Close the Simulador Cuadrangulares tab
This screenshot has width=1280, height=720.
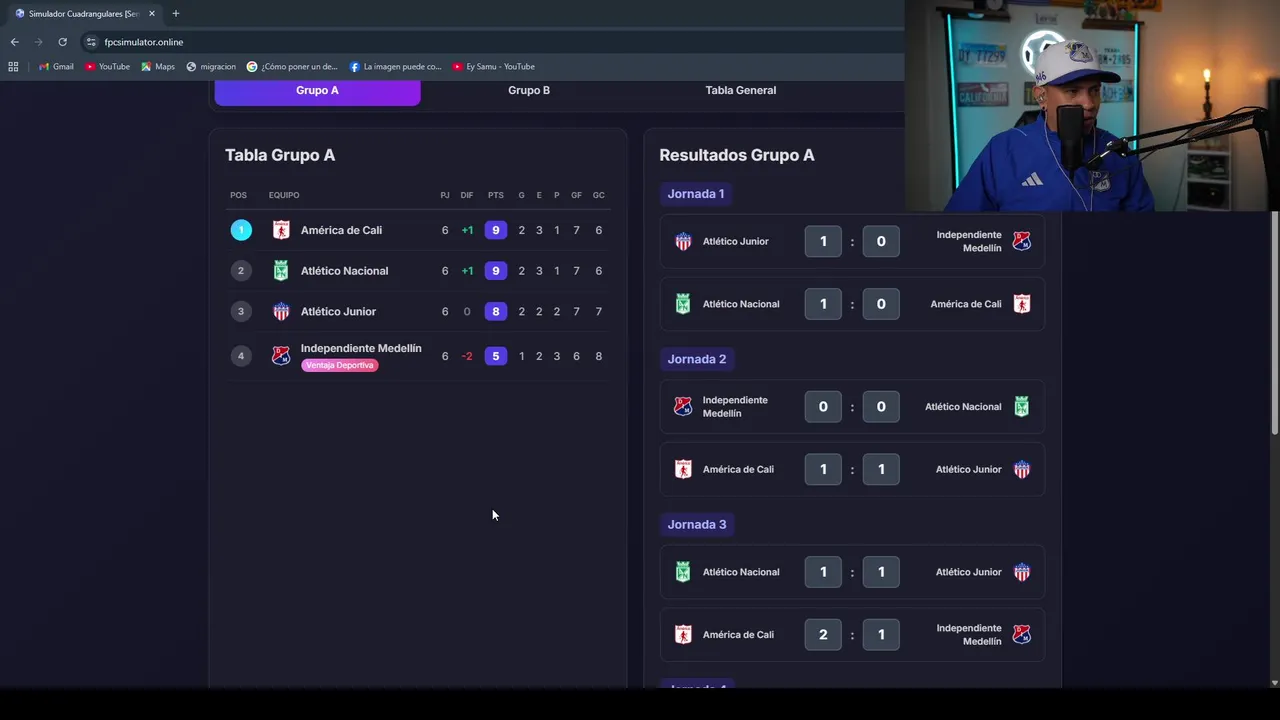[152, 14]
